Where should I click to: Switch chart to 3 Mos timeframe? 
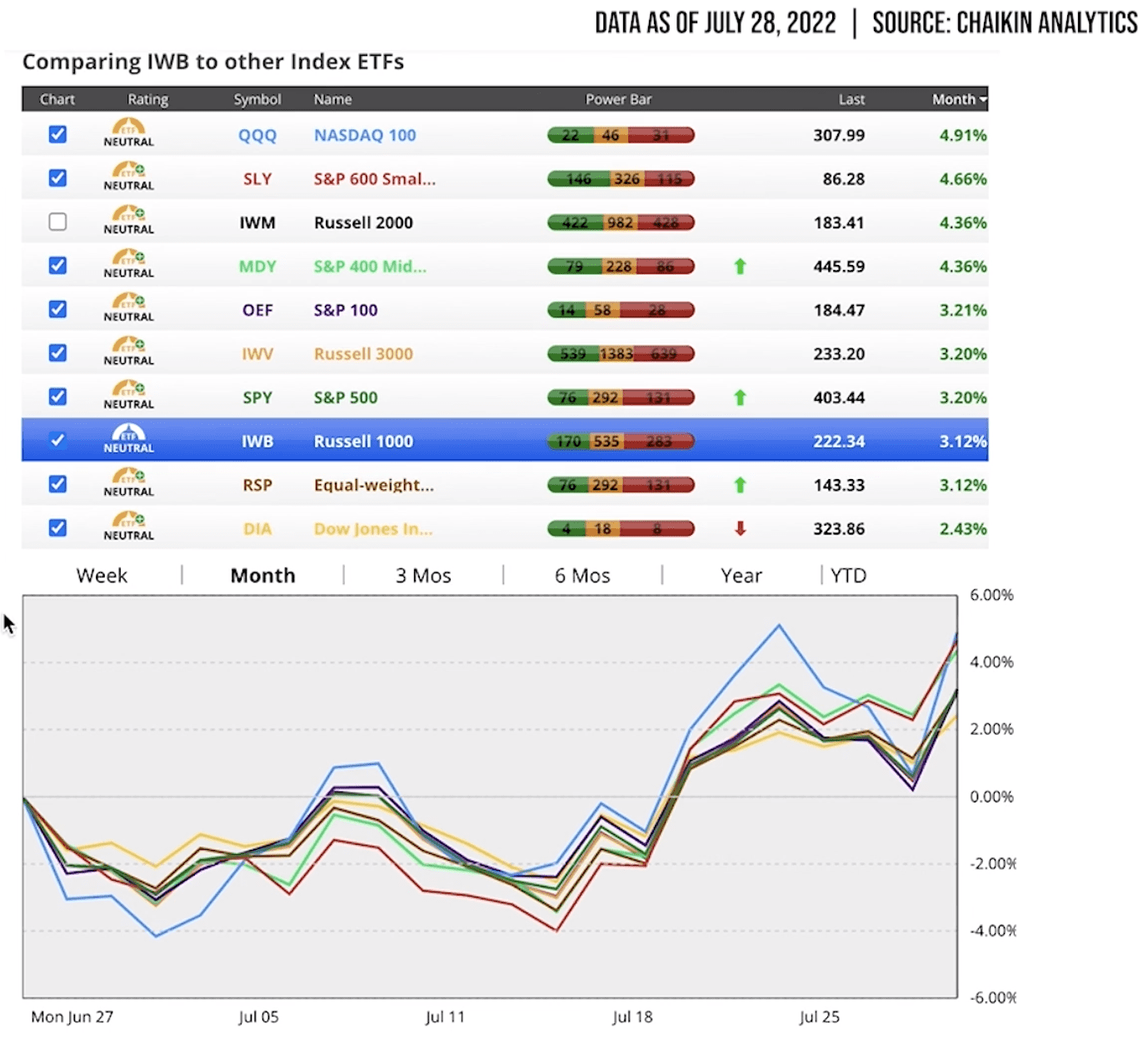(x=423, y=576)
